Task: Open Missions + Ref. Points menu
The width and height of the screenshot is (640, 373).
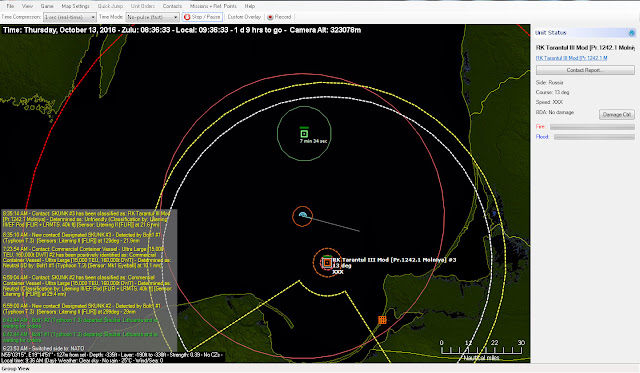Action: (213, 6)
